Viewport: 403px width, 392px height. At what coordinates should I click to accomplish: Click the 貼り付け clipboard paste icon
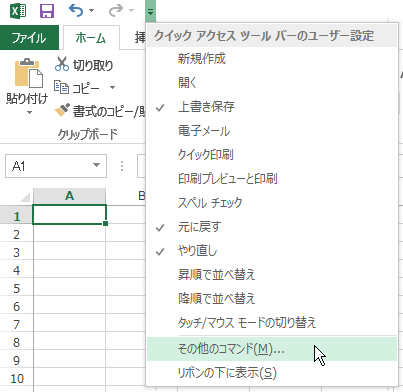point(29,73)
